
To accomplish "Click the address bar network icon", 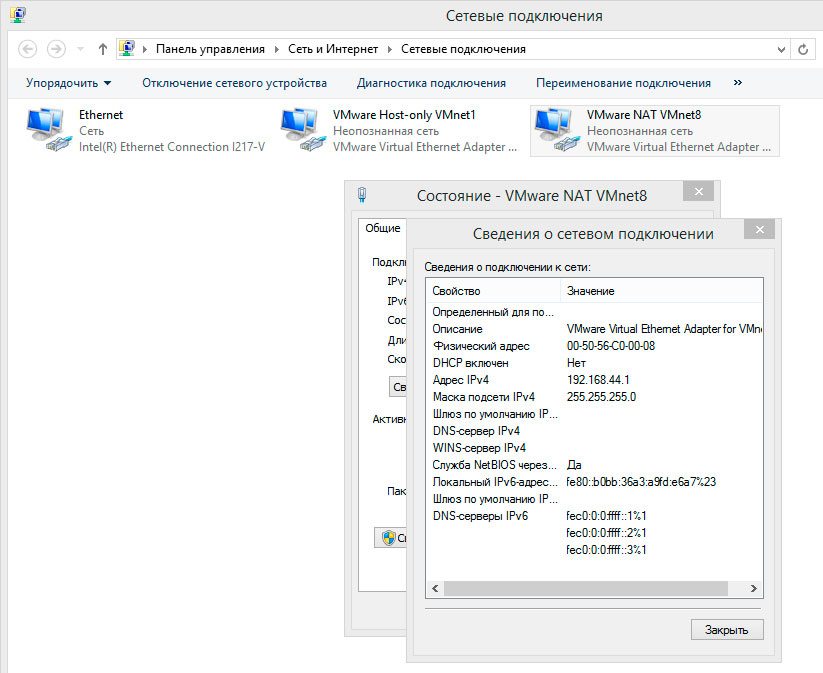I will click(127, 49).
